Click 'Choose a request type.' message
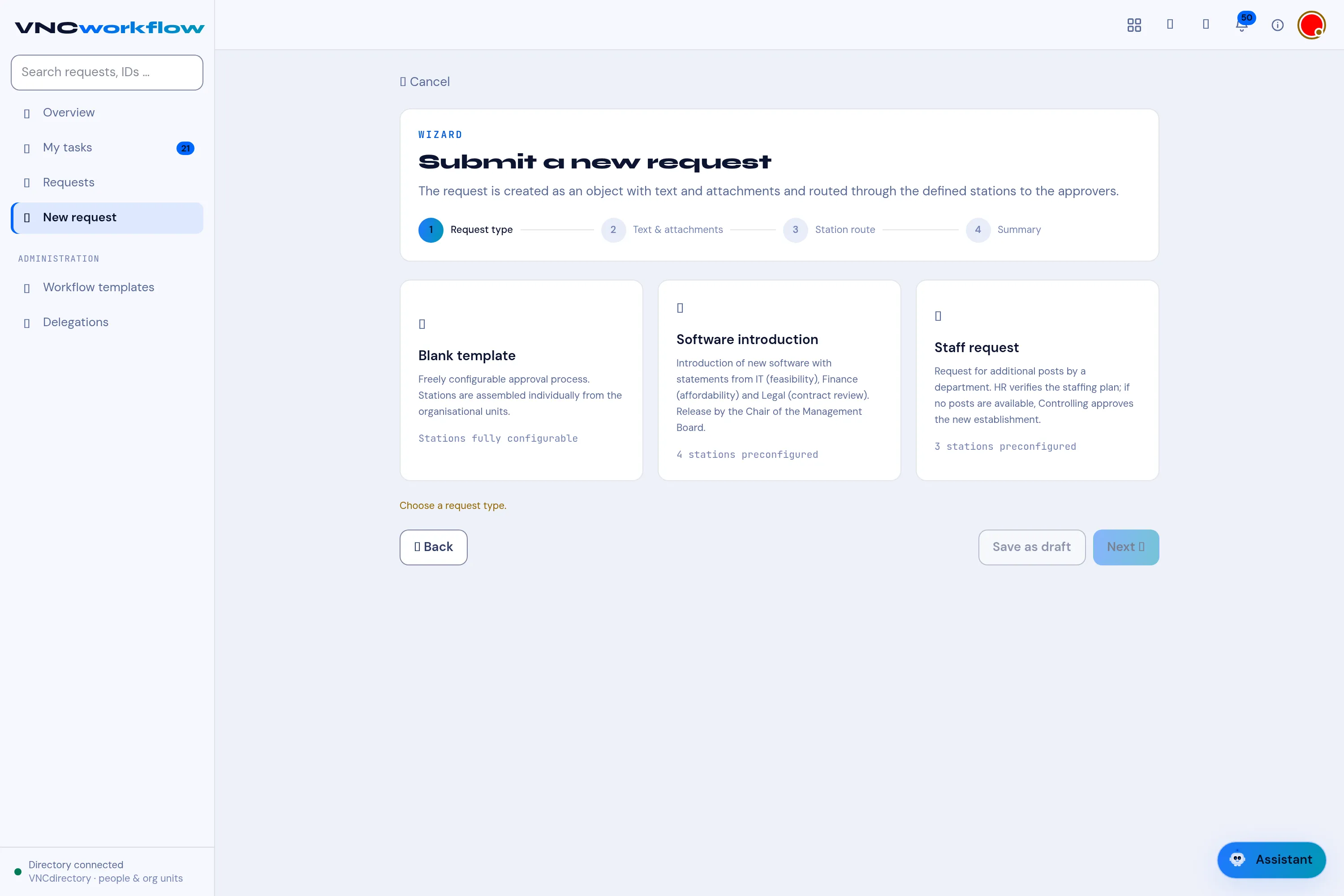Screen dimensions: 1344x896 [x=452, y=506]
